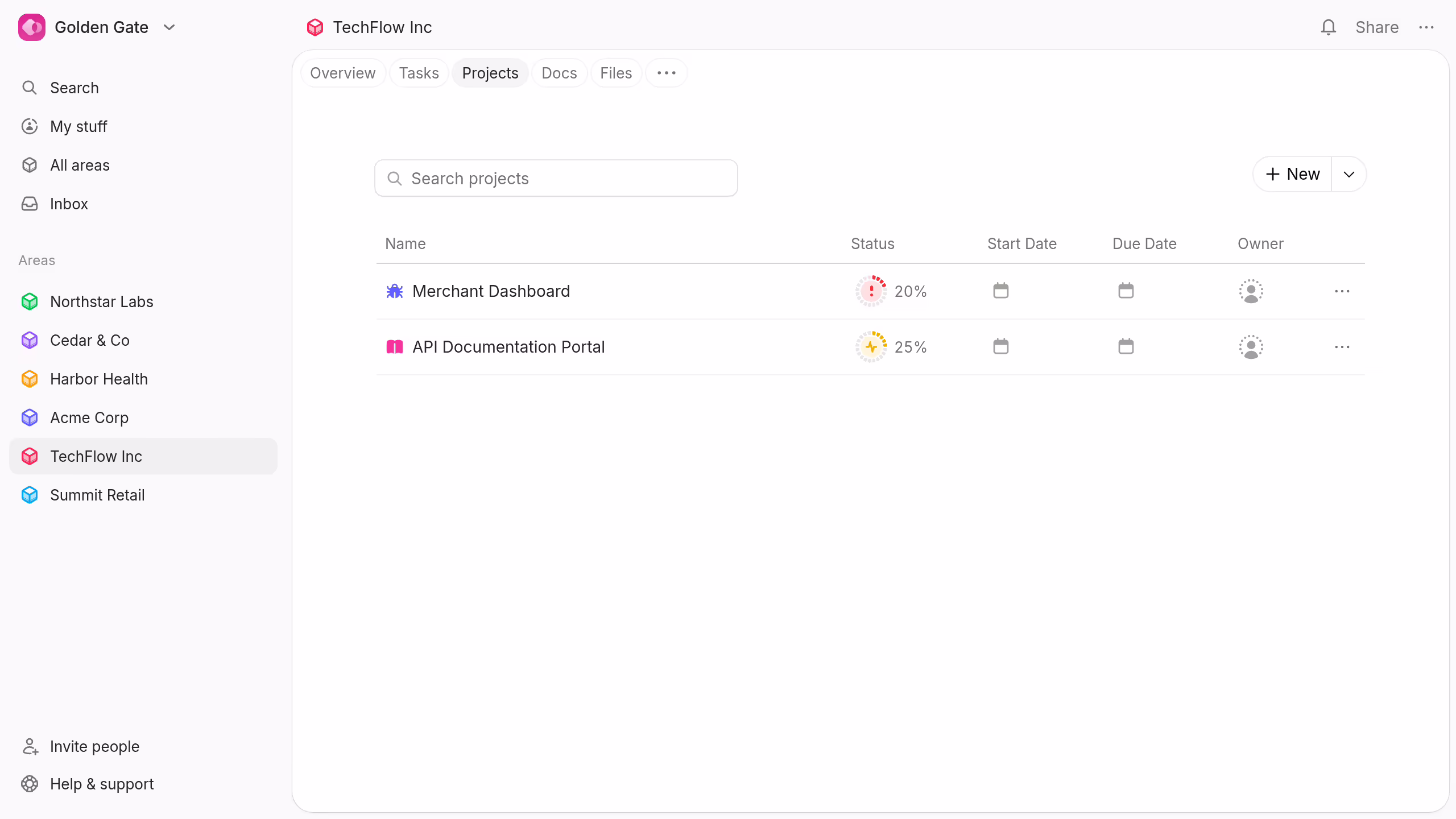Open due date calendar for API Documentation Portal
Screen dimensions: 1456x819
[x=1126, y=346]
